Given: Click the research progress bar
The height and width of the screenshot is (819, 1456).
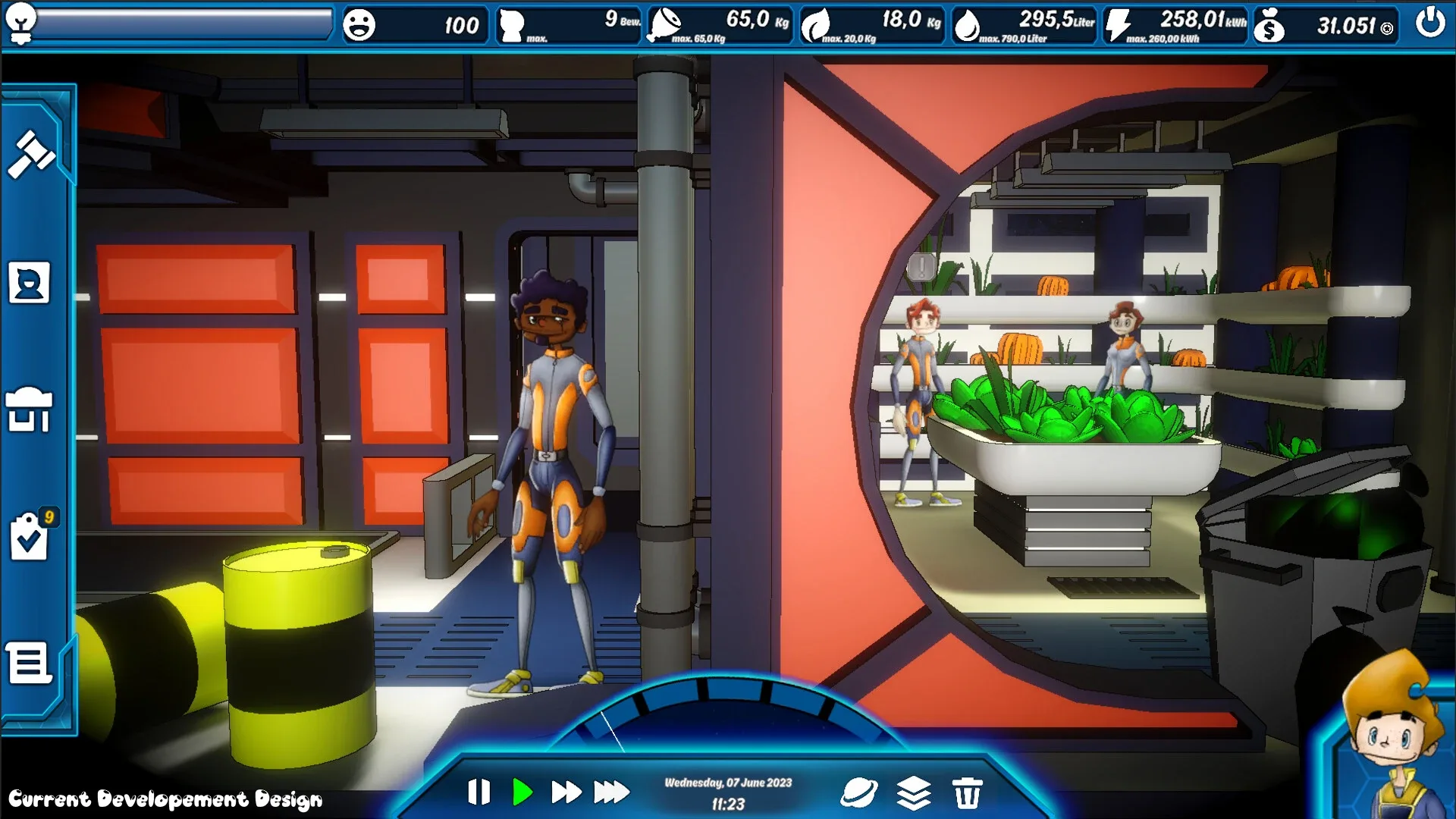Looking at the screenshot, I should tap(184, 24).
